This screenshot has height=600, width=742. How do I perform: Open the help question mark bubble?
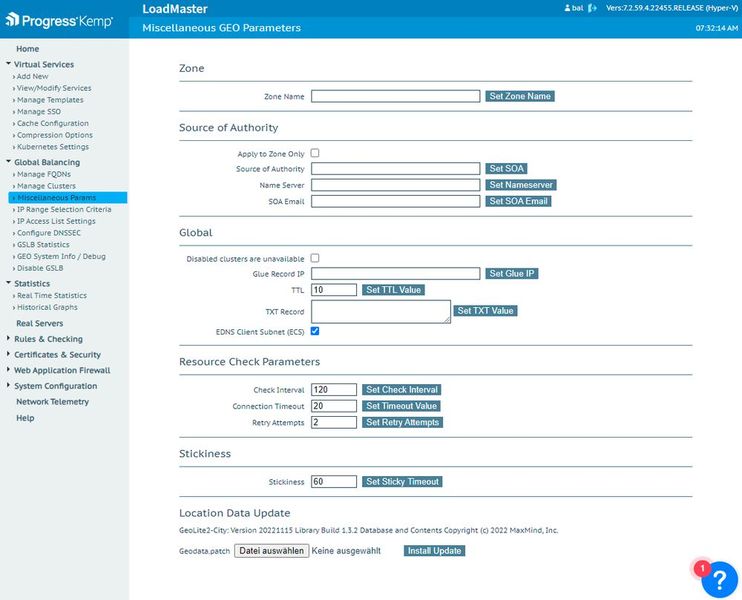pos(720,580)
